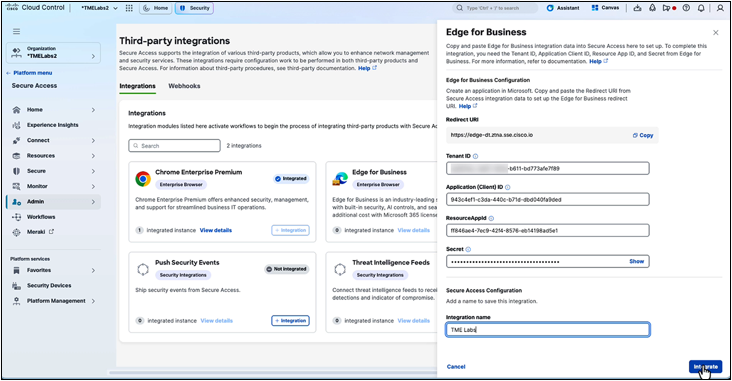
Task: Show the Secret value
Action: pos(636,261)
